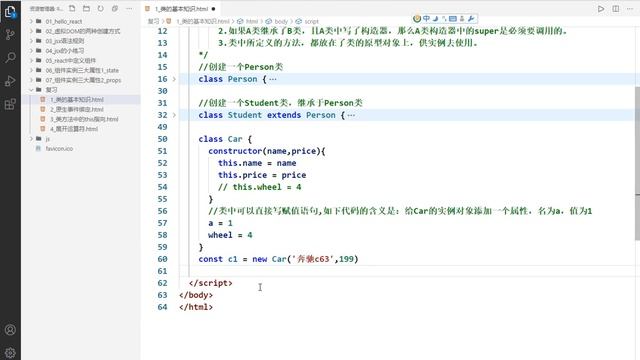
Task: Select file 1_类的基本知识.html in explorer
Action: 77,100
